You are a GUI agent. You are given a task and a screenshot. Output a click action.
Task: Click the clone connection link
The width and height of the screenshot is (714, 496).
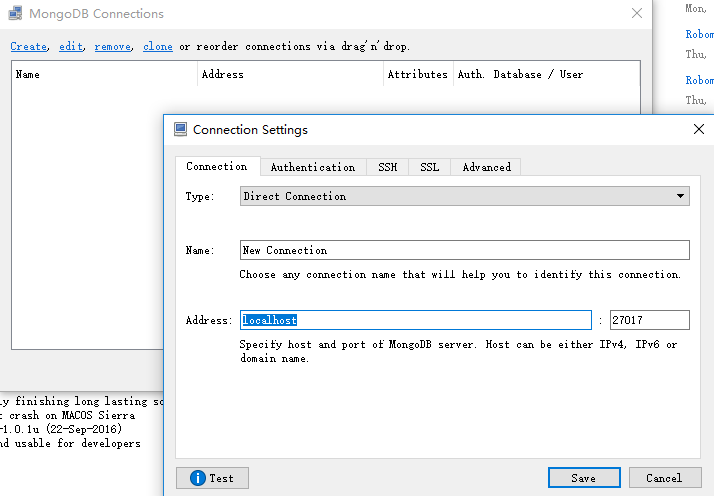[158, 46]
